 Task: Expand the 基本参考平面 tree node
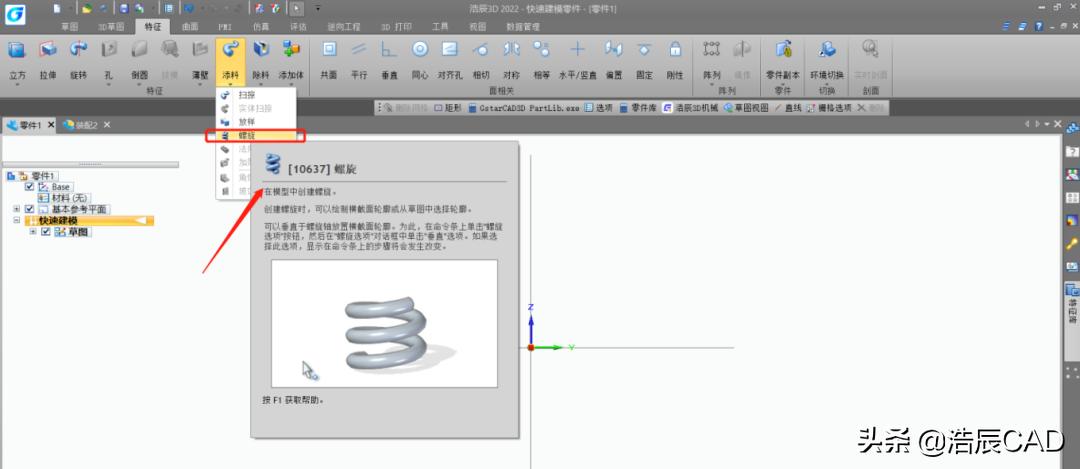[17, 209]
